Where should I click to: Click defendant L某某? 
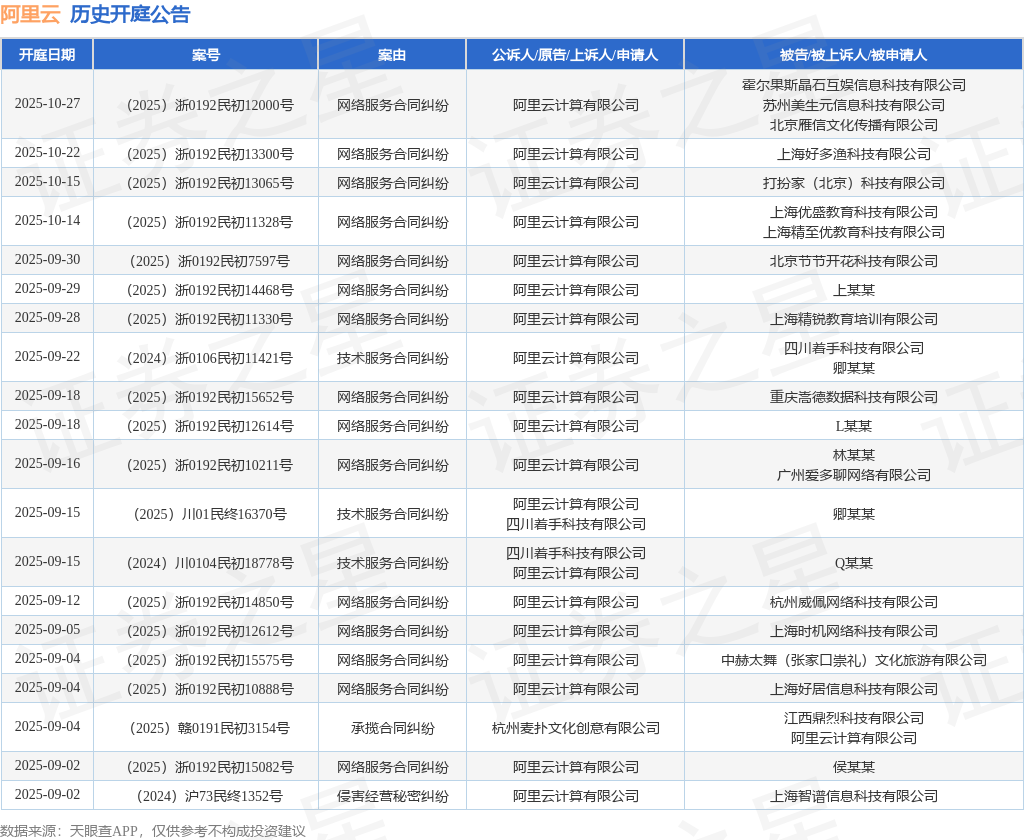tap(854, 427)
